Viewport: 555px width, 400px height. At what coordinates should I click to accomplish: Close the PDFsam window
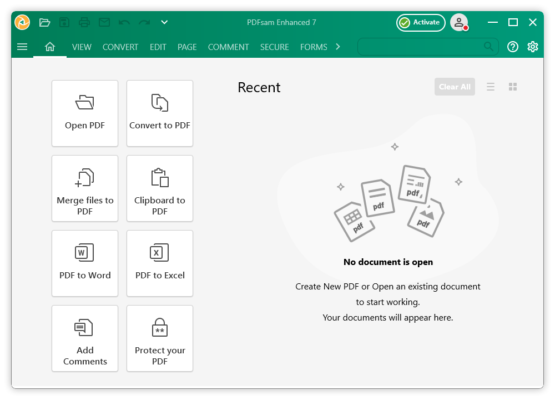[533, 22]
